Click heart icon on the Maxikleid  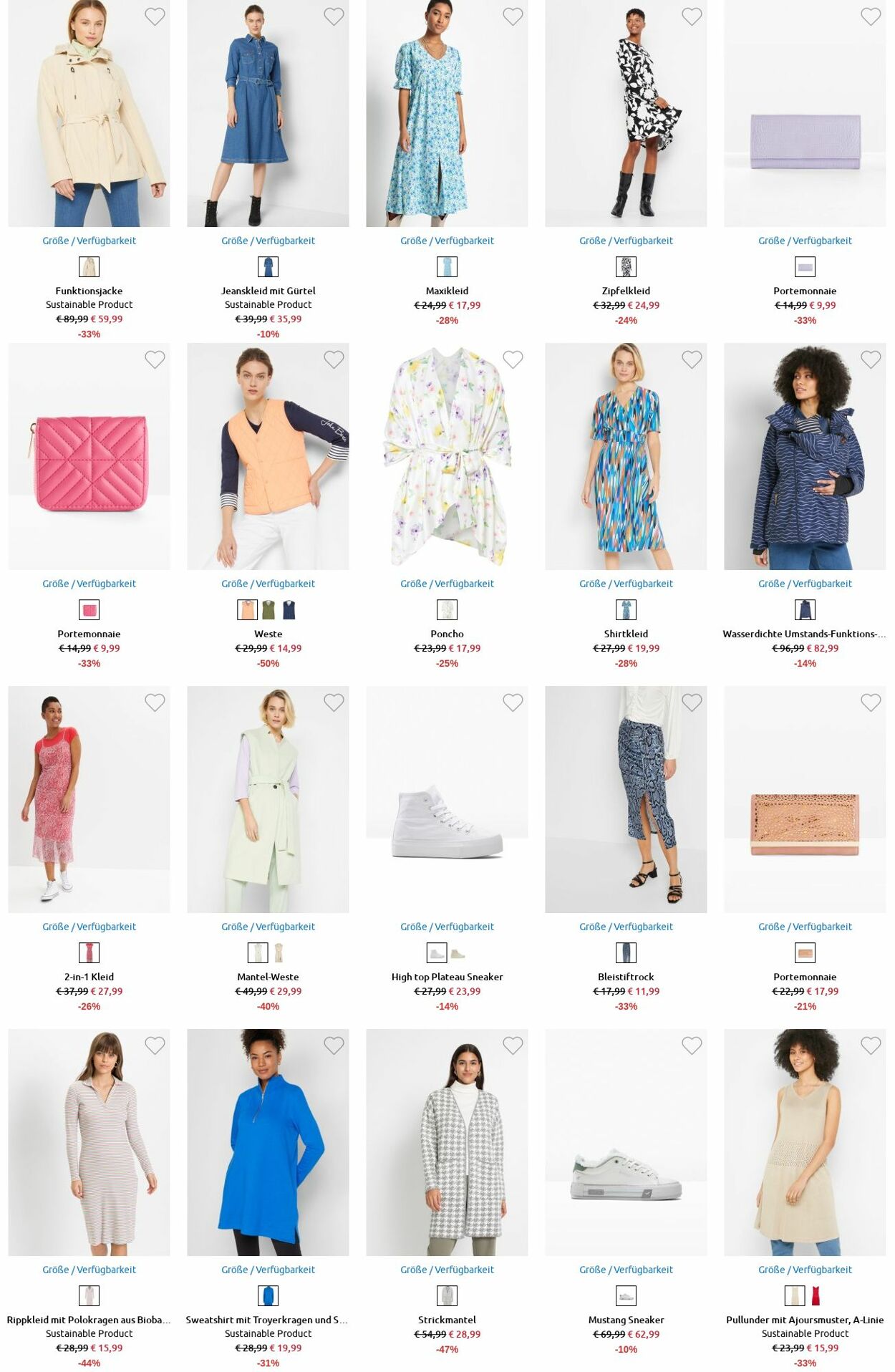pyautogui.click(x=513, y=16)
